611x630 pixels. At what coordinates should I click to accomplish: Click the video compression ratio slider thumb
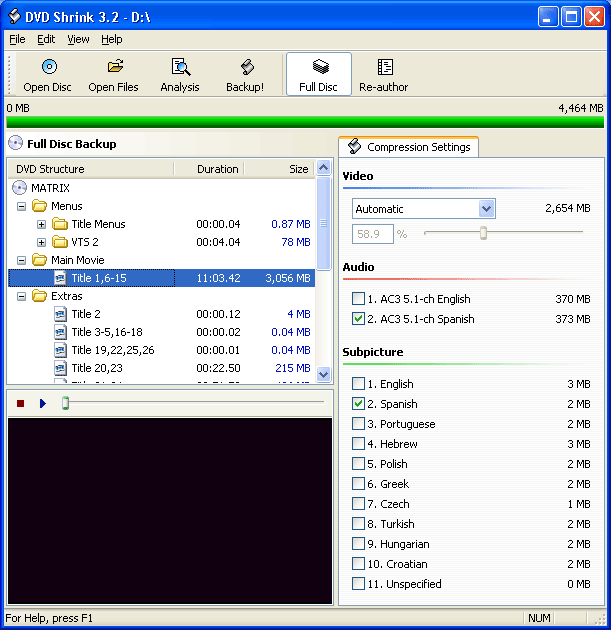(483, 232)
